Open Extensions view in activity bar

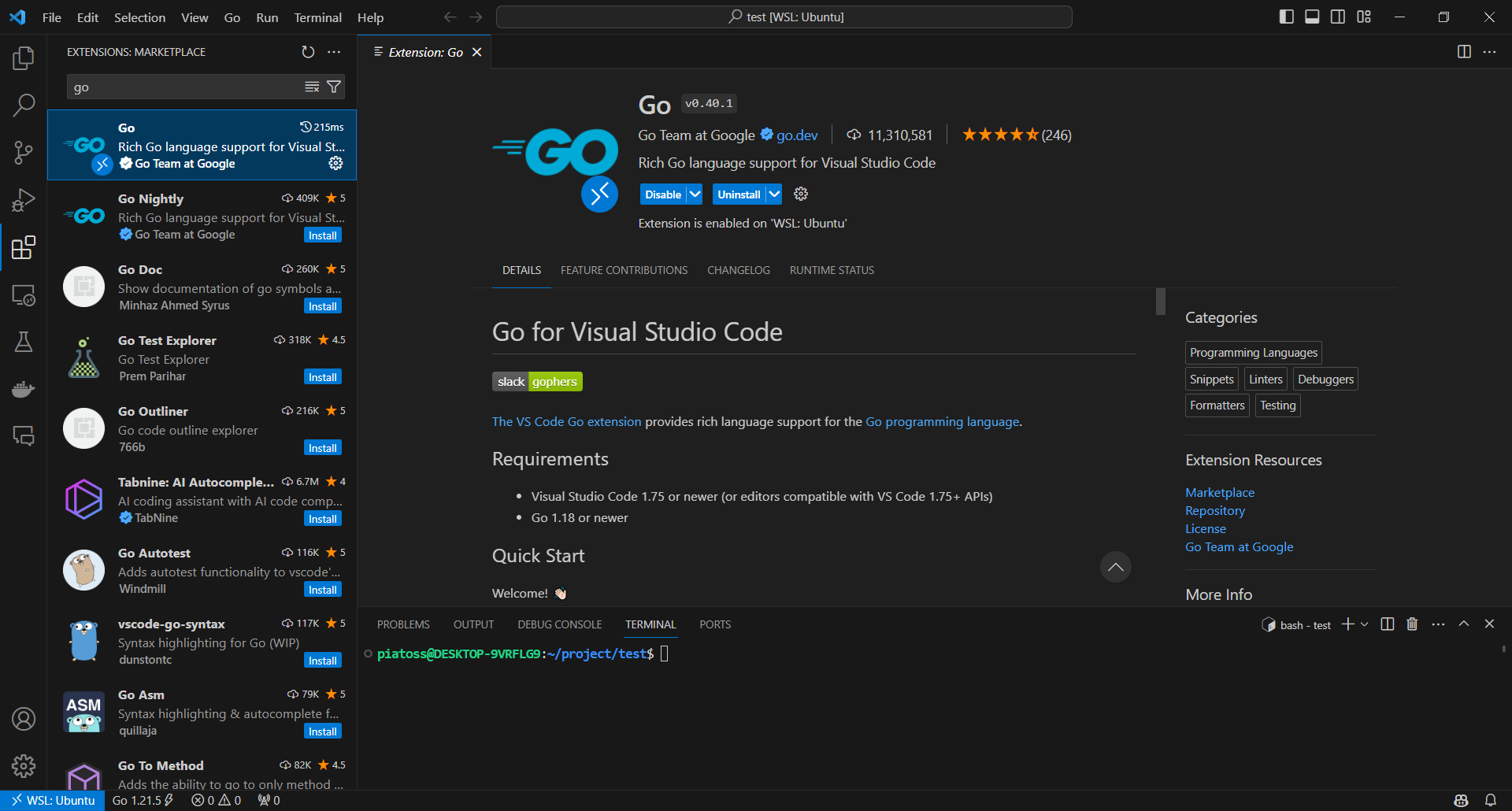(24, 247)
